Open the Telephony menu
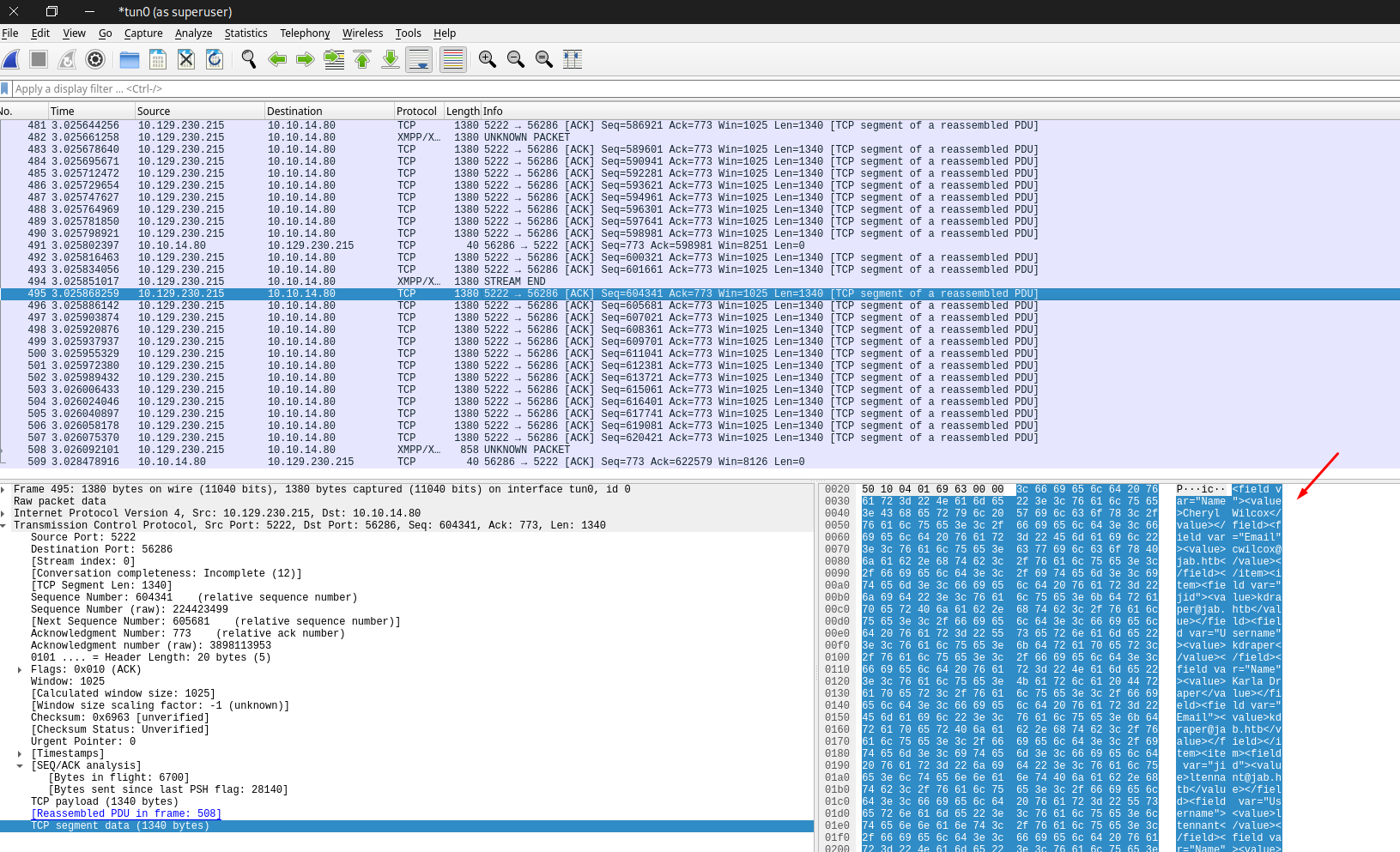 (x=305, y=33)
